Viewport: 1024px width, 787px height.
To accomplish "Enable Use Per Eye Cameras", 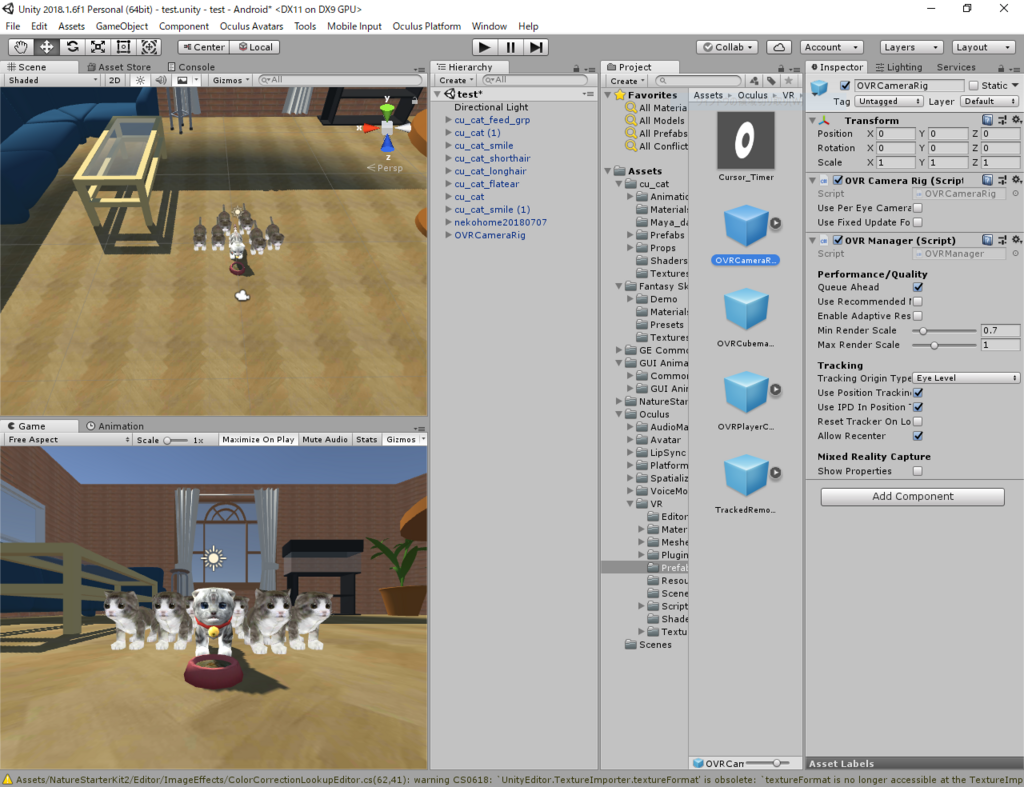I will tap(918, 208).
